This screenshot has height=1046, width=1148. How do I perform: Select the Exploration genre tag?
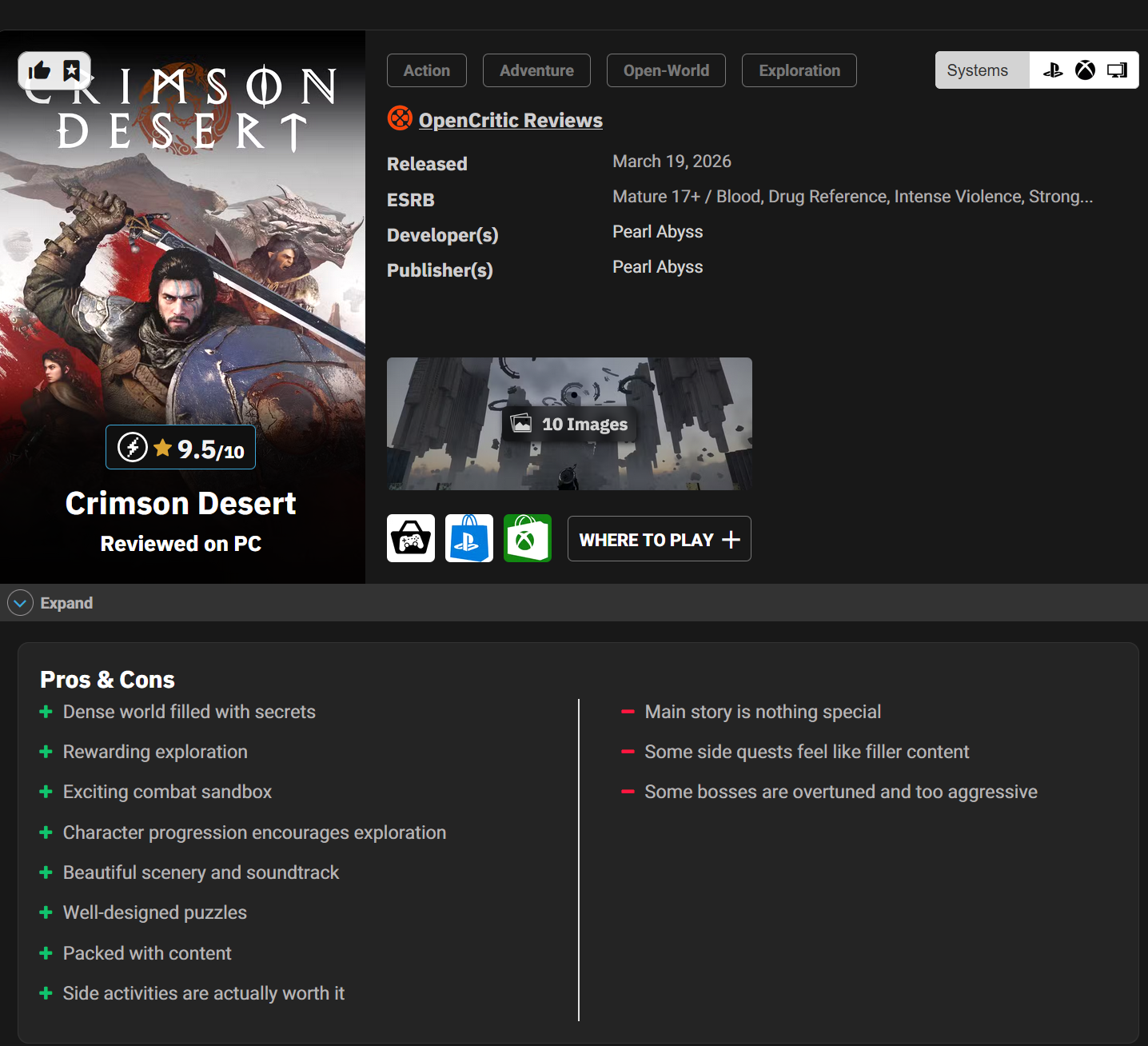(799, 70)
